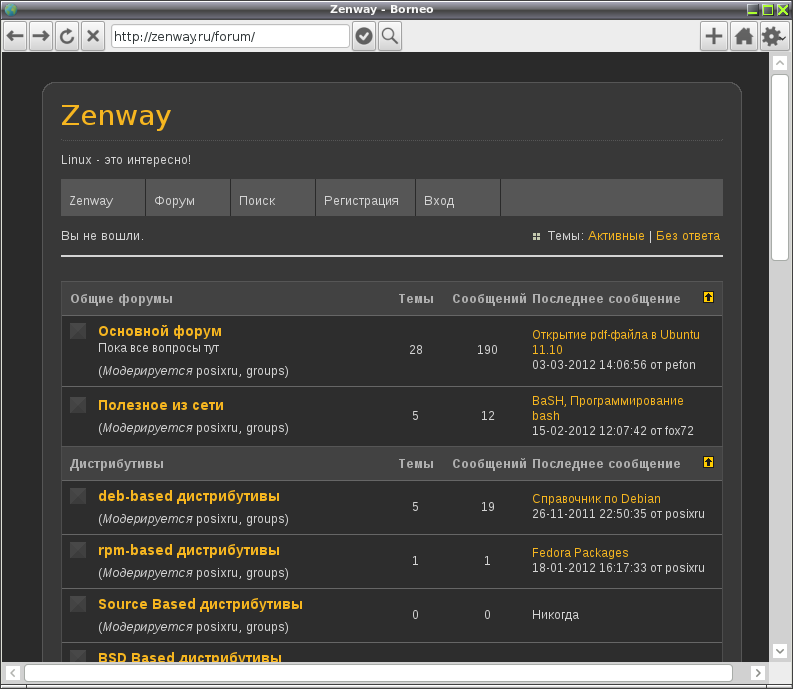Click the vertical scrollbar thumb

780,167
